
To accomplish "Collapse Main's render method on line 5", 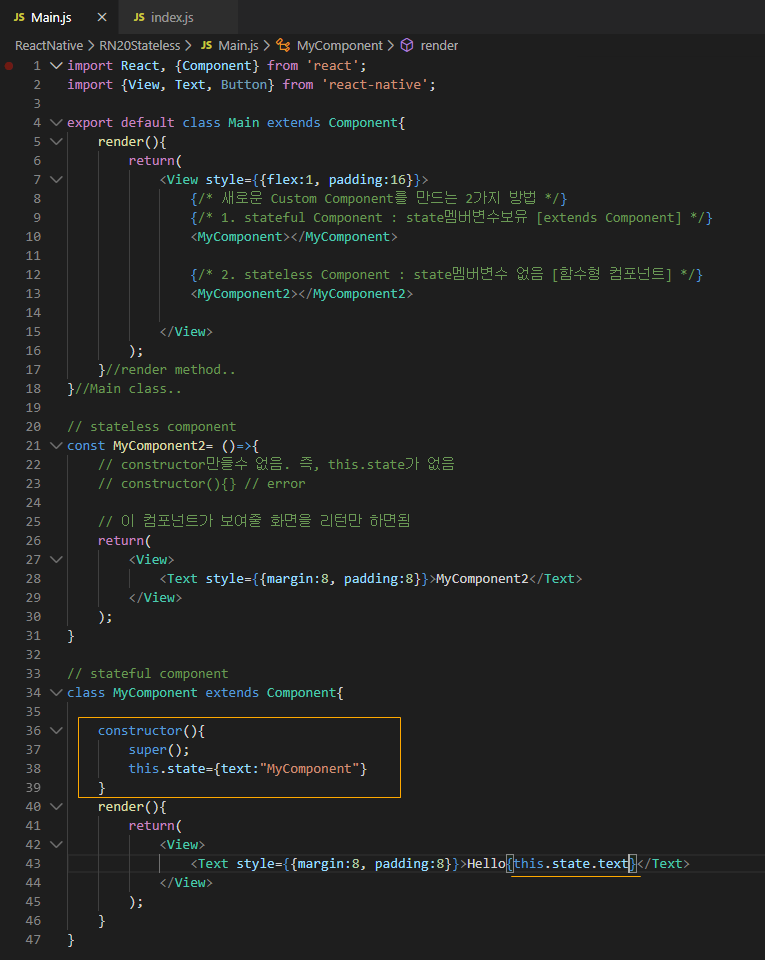I will tap(56, 141).
